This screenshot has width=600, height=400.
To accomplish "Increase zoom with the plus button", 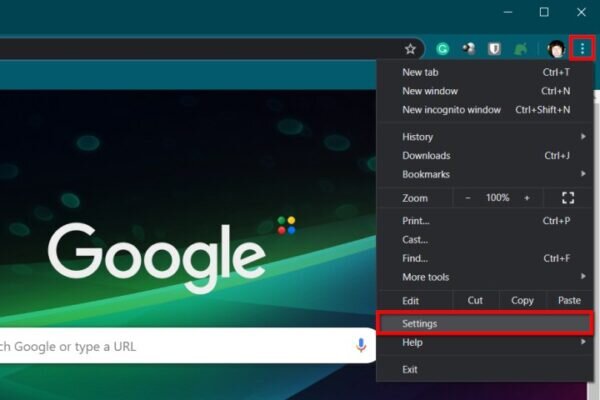I will (527, 198).
